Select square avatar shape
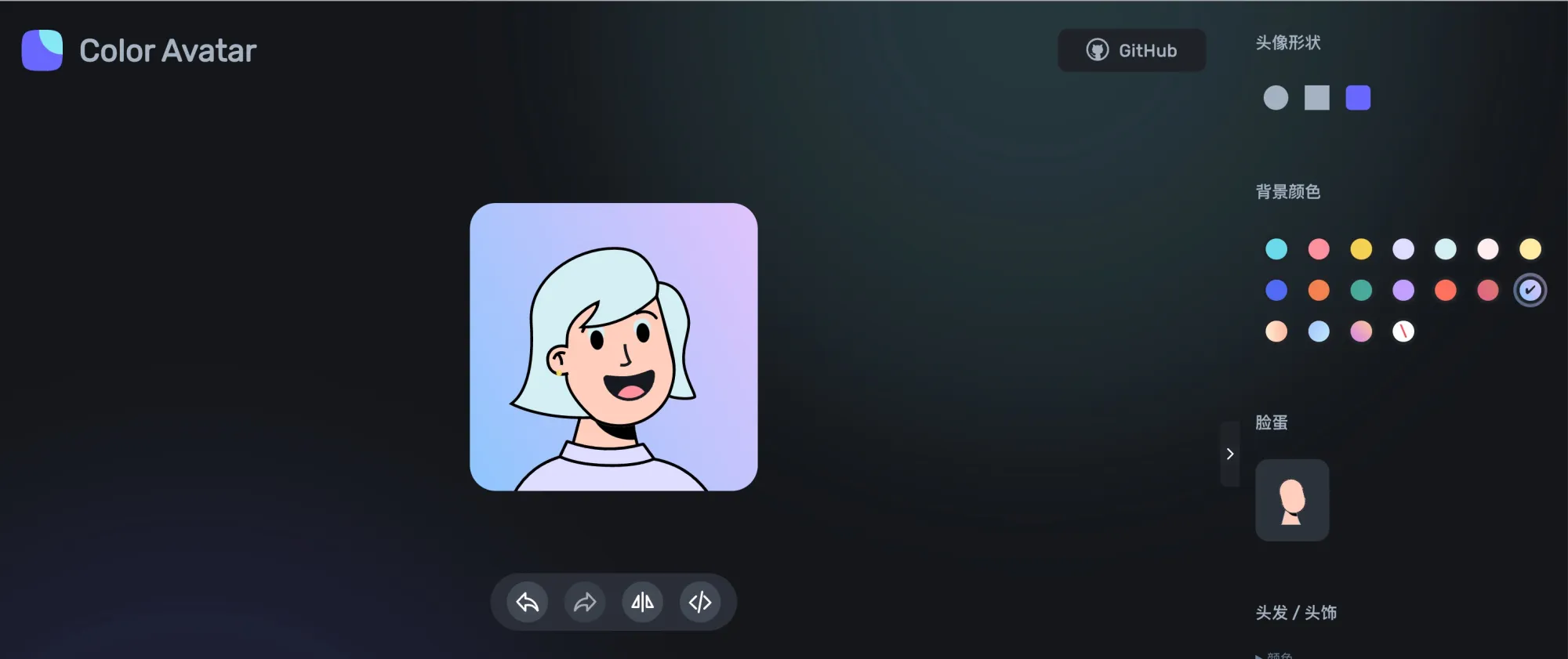The width and height of the screenshot is (1568, 659). pyautogui.click(x=1317, y=98)
